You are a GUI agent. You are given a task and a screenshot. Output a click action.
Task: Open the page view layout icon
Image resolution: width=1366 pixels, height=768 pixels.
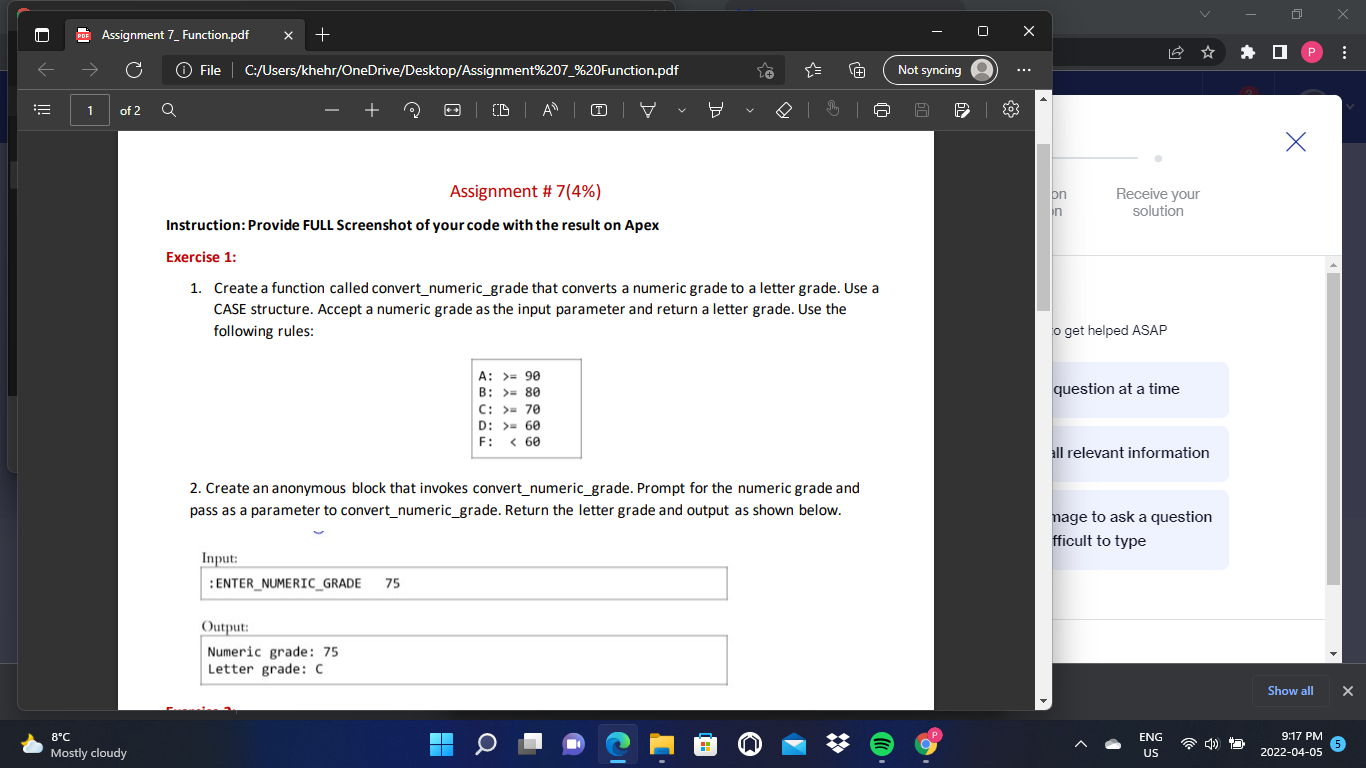[501, 110]
